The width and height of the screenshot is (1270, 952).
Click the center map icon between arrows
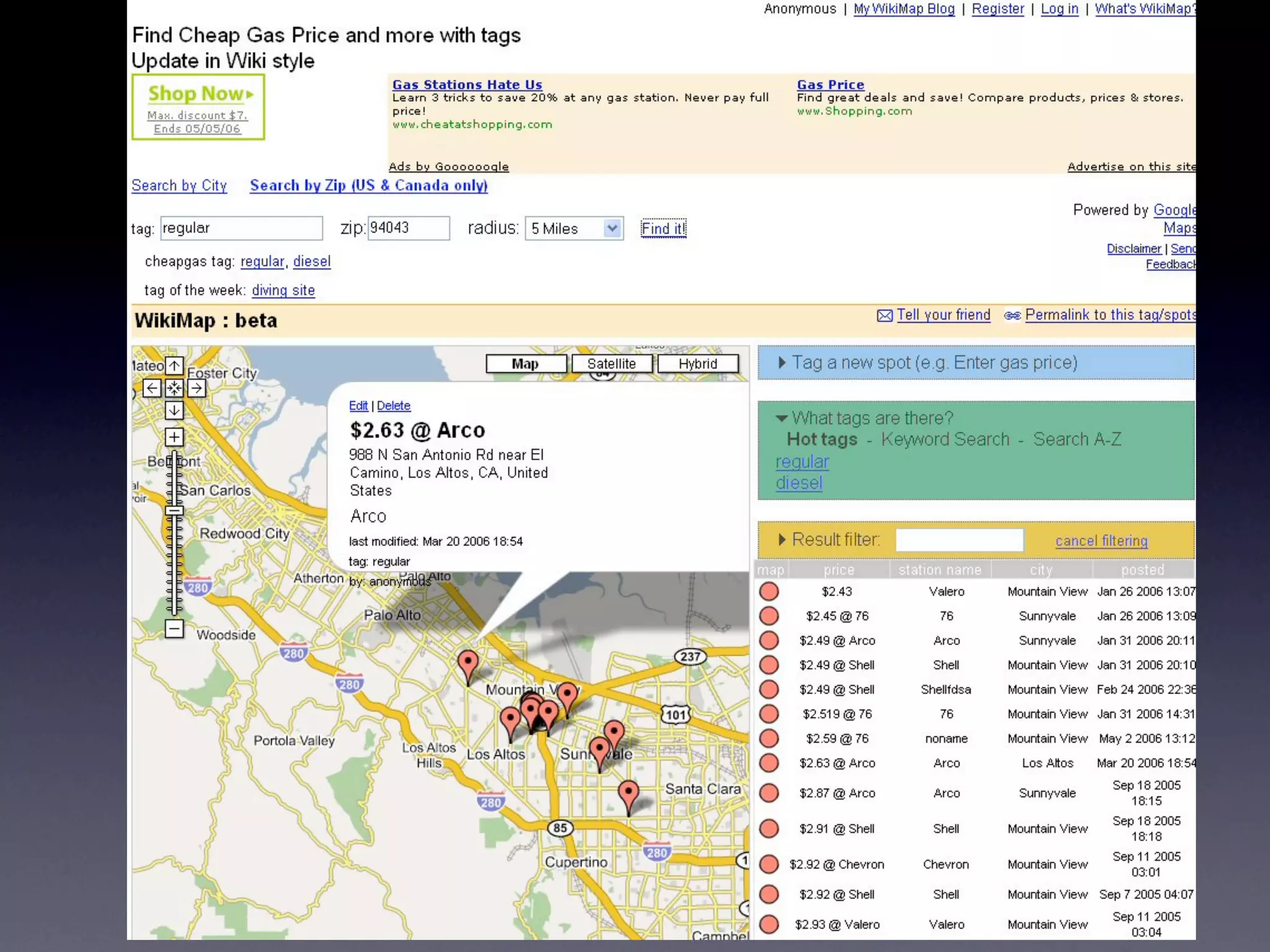coord(174,388)
